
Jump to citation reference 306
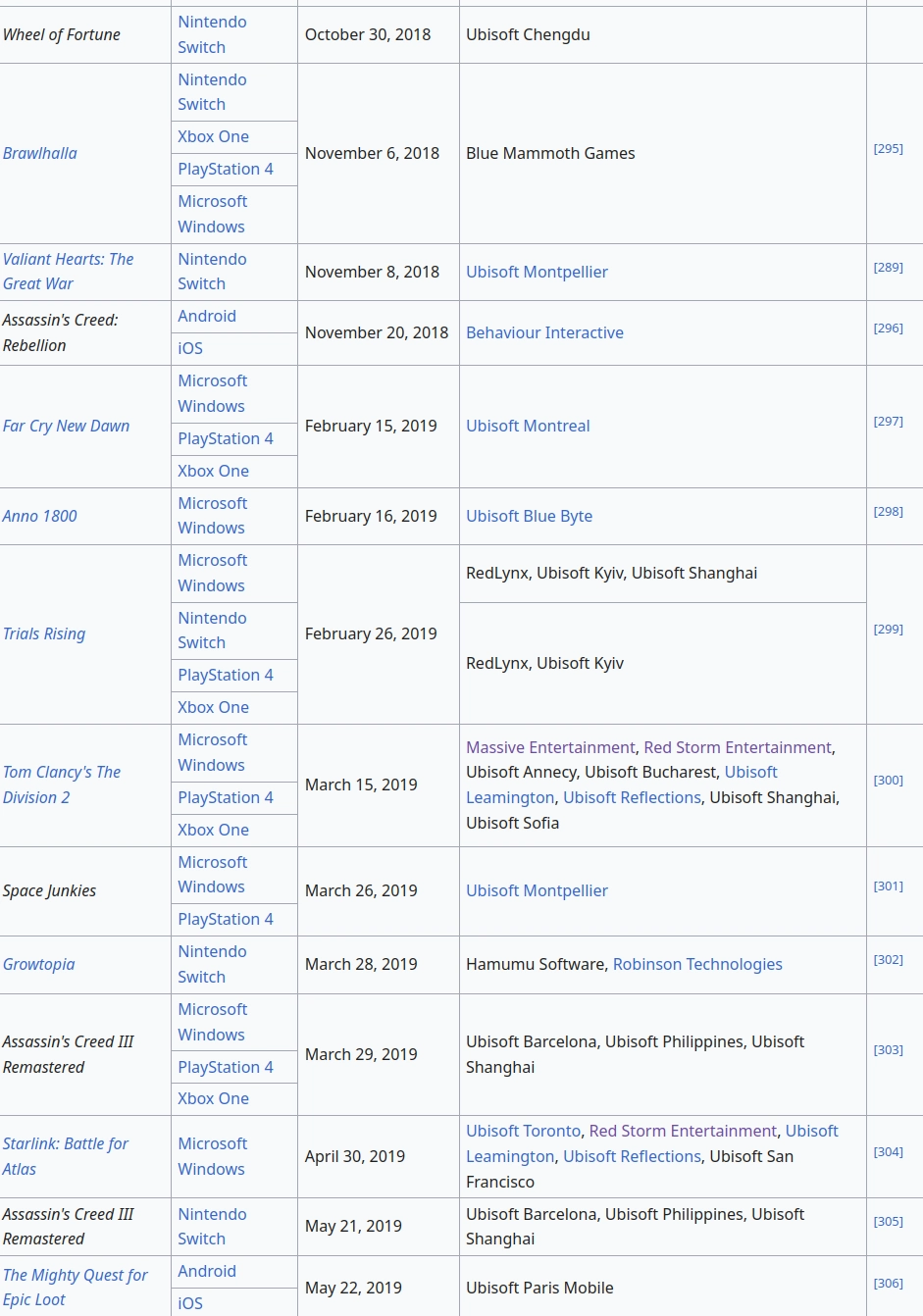pyautogui.click(x=888, y=1284)
